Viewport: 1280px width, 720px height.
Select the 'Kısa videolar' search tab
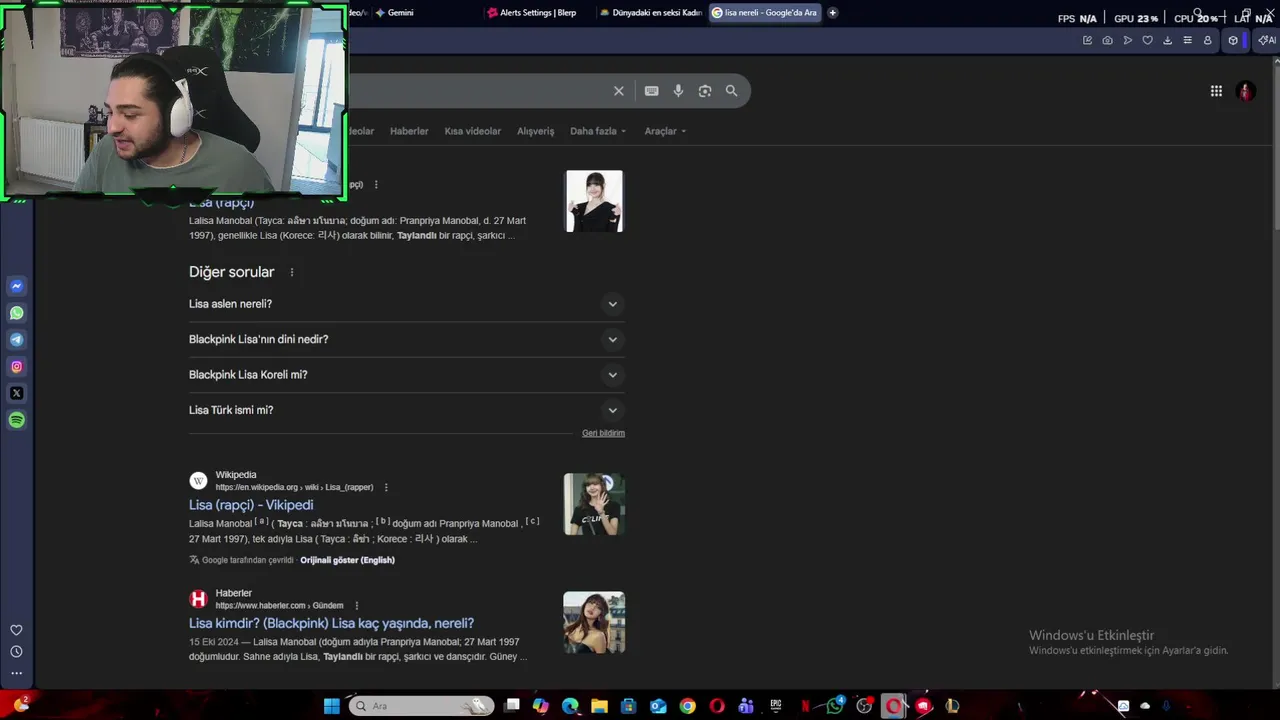pyautogui.click(x=473, y=131)
